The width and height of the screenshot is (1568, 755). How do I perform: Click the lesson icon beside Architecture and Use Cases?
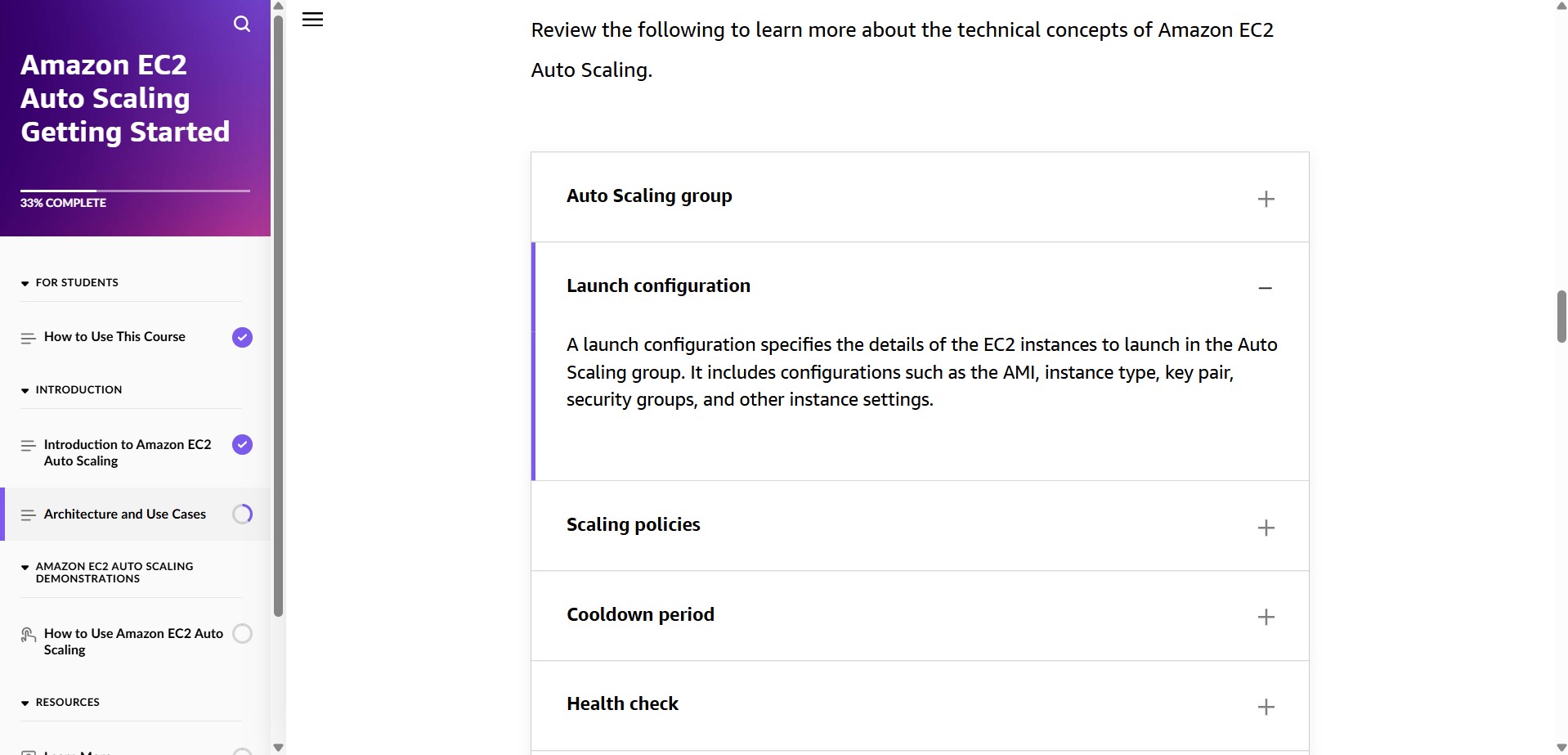click(28, 515)
